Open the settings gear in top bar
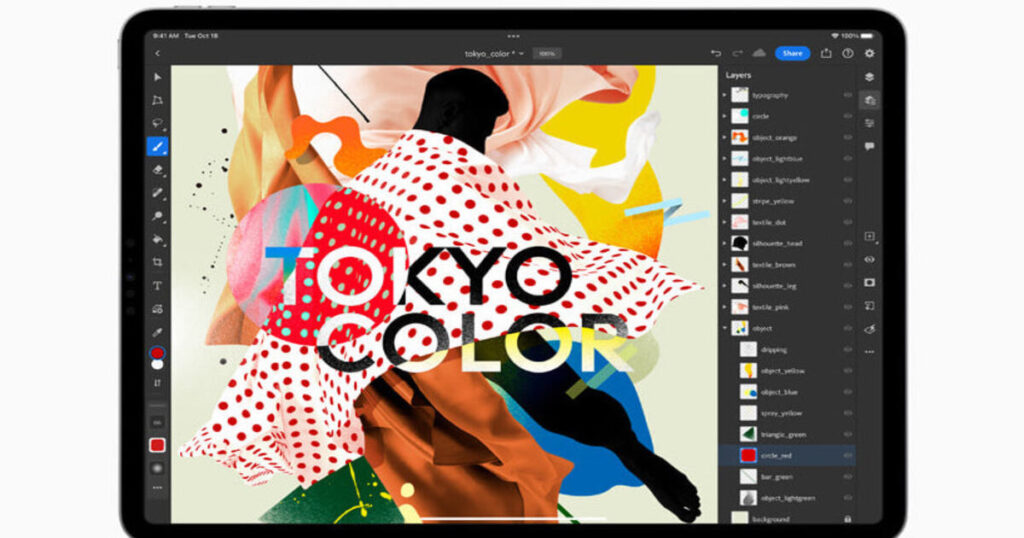Viewport: 1024px width, 538px height. 869,53
